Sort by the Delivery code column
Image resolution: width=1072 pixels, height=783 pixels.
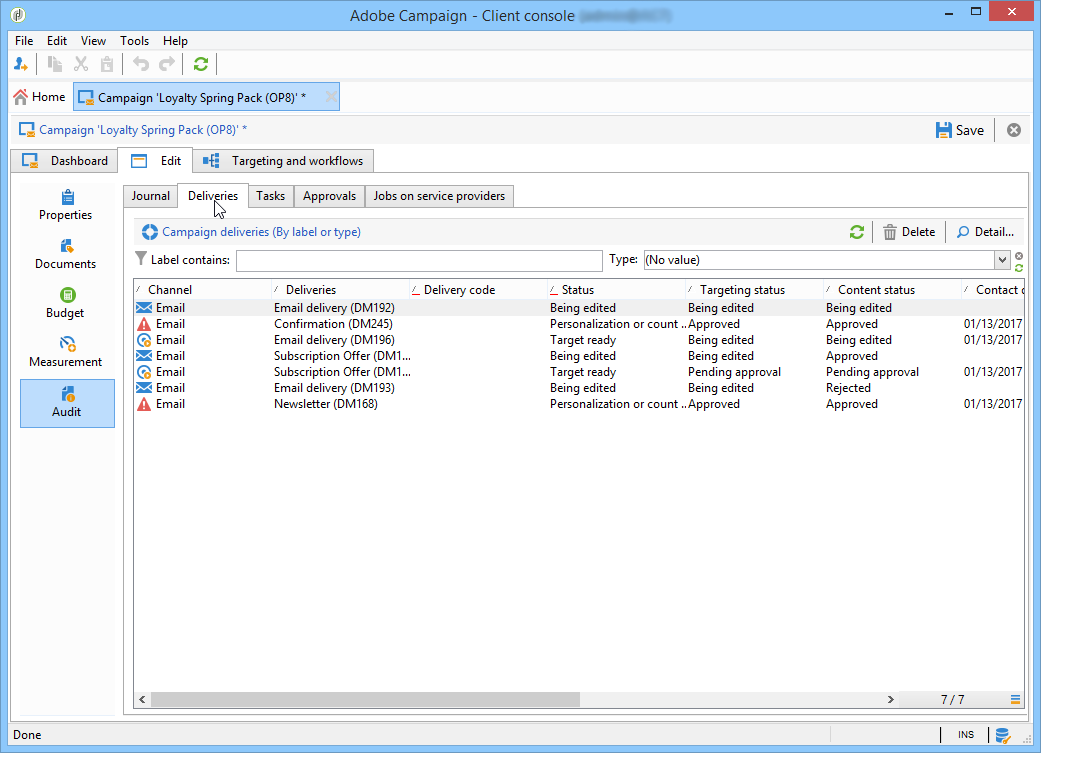tap(478, 290)
